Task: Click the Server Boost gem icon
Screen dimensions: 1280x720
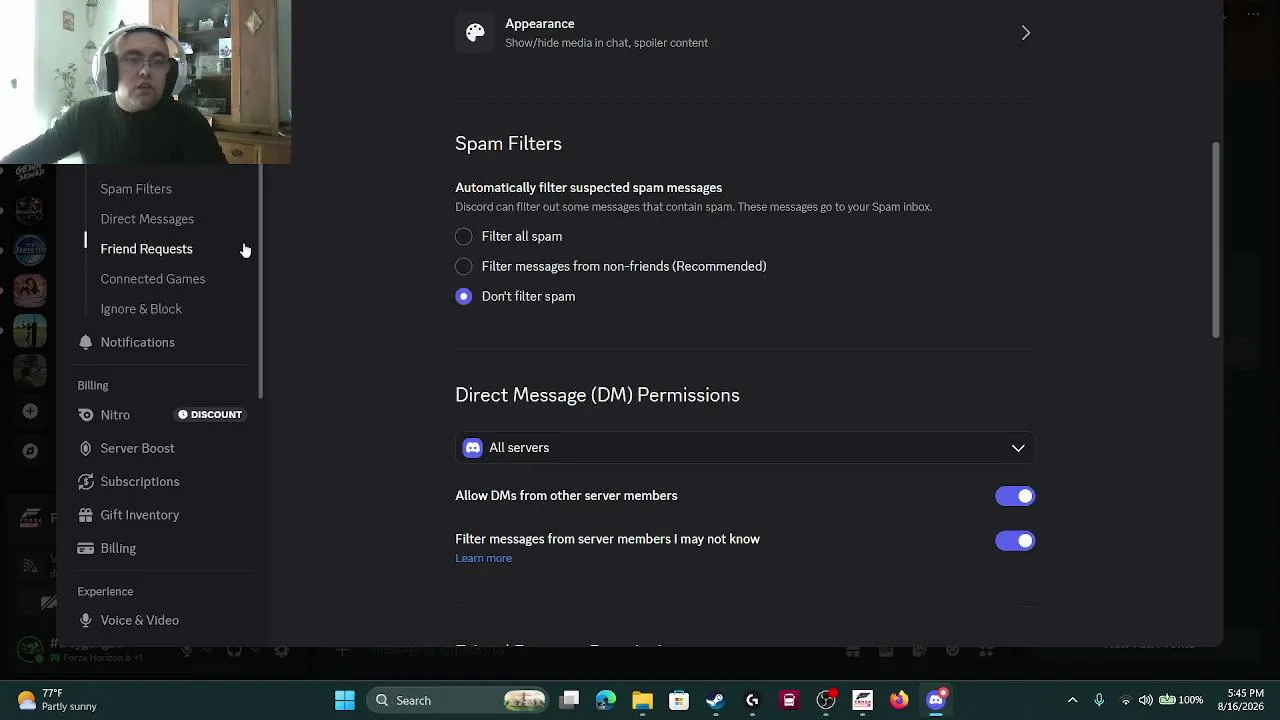Action: [x=85, y=448]
